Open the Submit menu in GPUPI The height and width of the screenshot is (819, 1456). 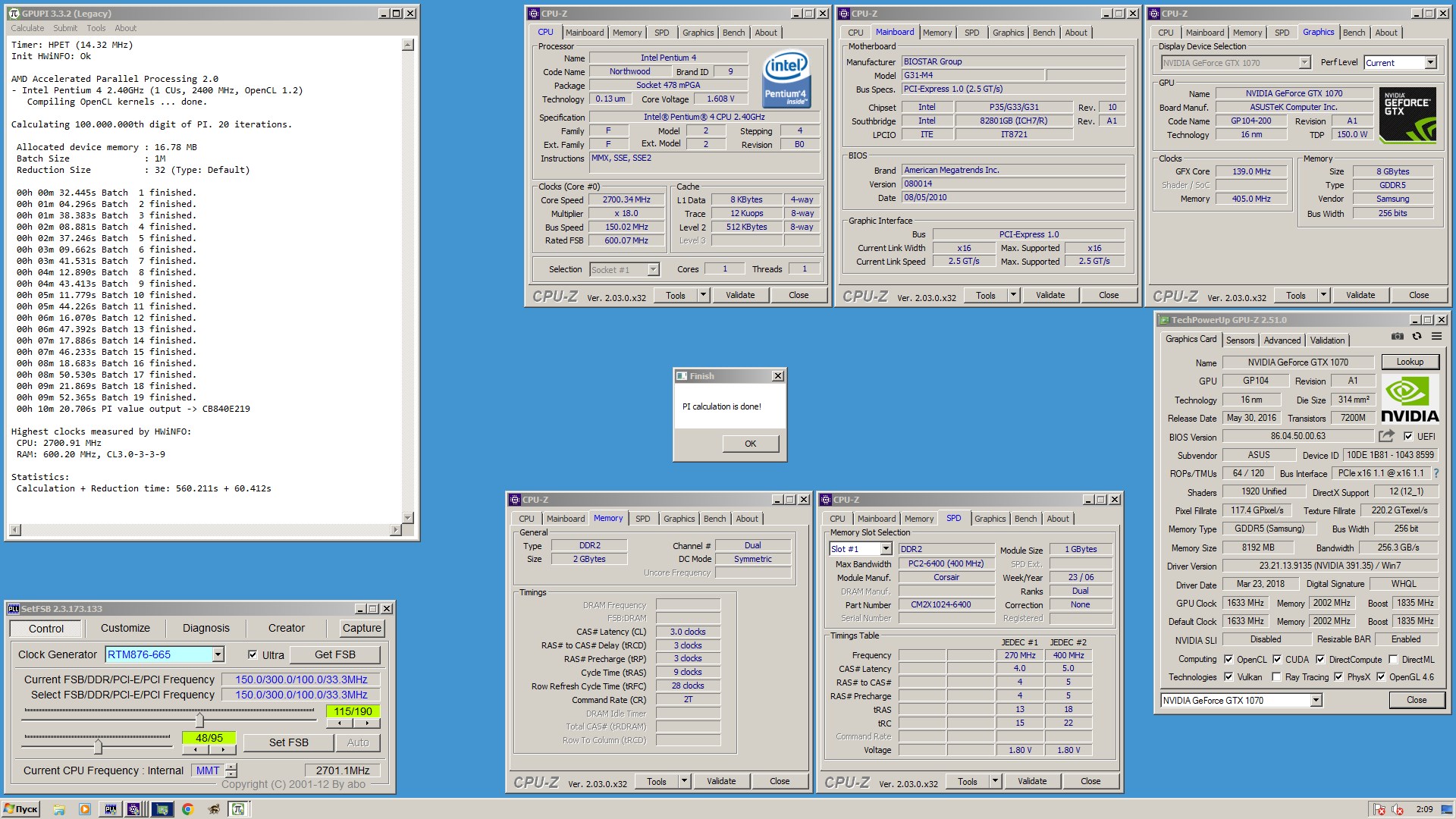(65, 28)
